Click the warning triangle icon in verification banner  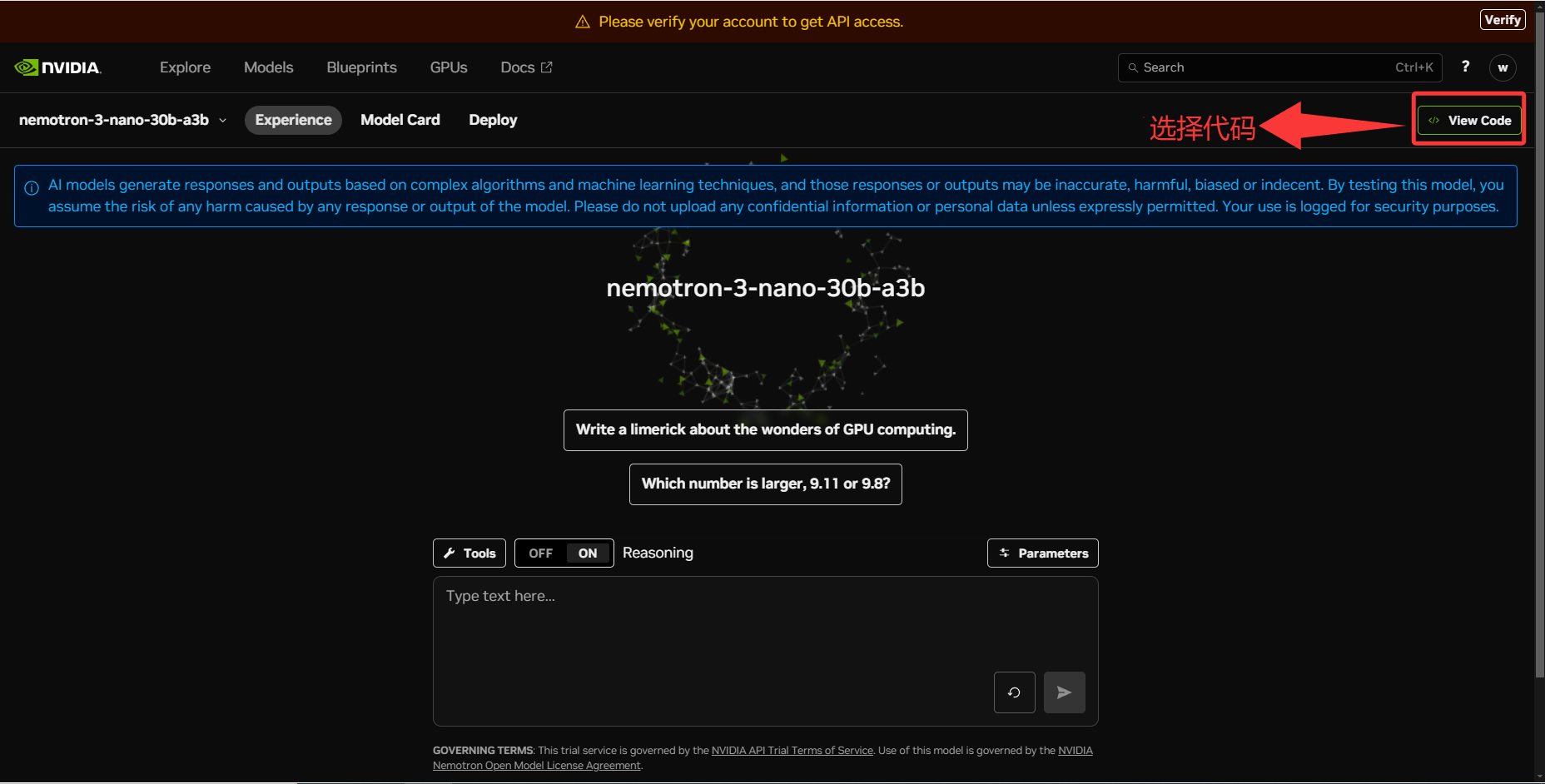[x=583, y=22]
